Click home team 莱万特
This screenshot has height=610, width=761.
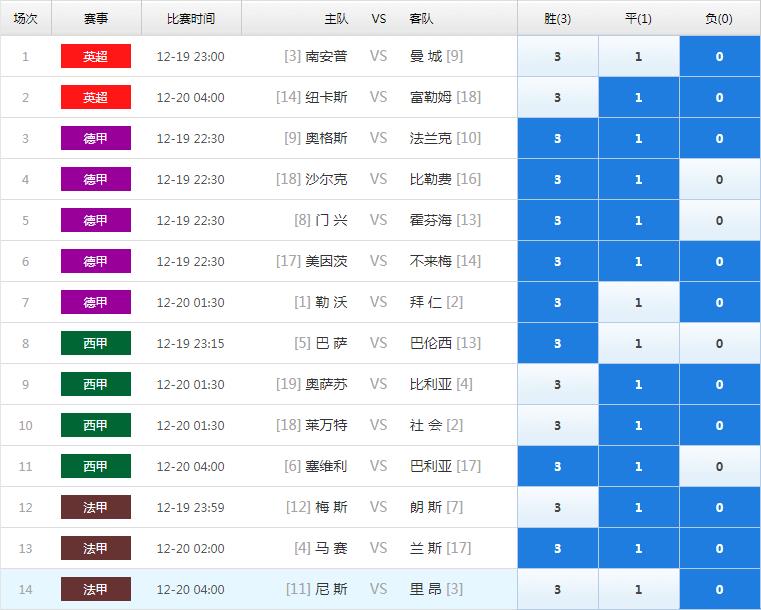[x=326, y=426]
